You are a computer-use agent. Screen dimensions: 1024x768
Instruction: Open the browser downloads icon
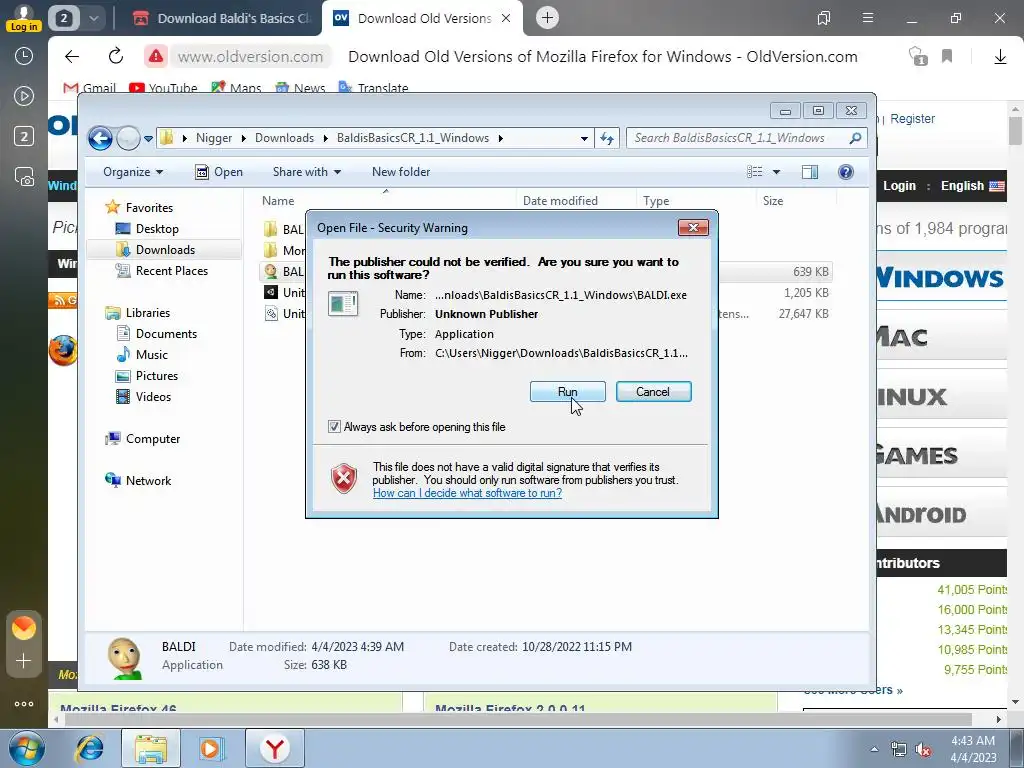click(x=1000, y=57)
